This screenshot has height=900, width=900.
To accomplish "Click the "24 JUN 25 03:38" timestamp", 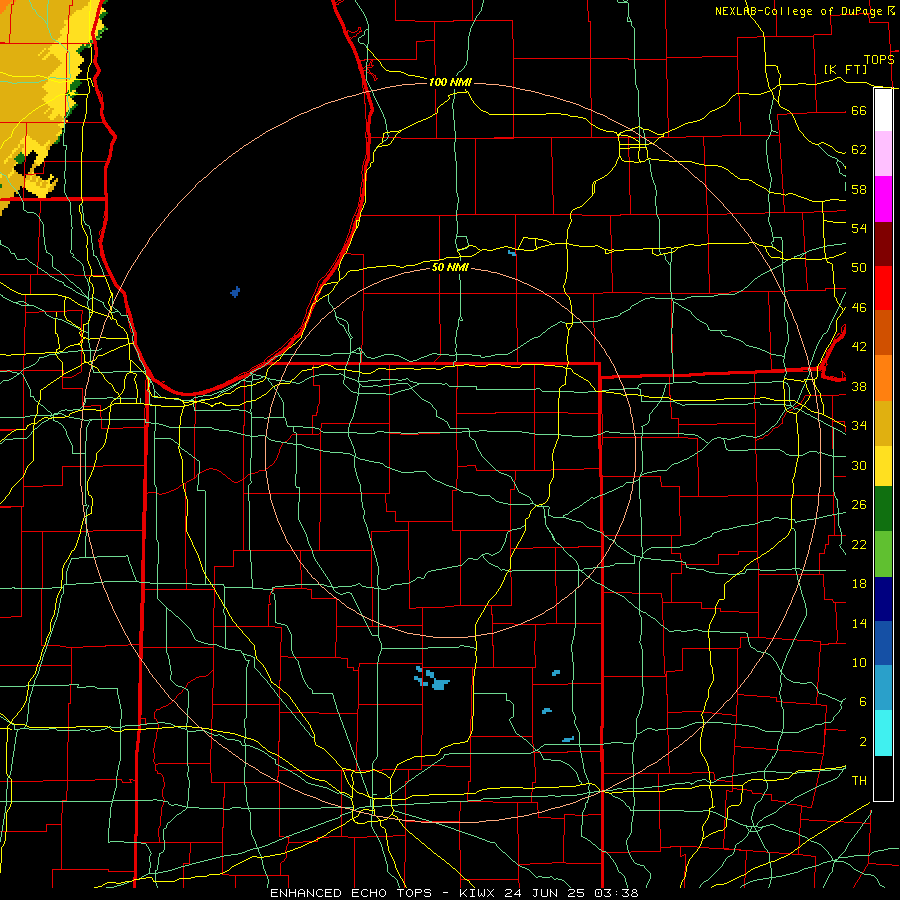I will point(571,893).
